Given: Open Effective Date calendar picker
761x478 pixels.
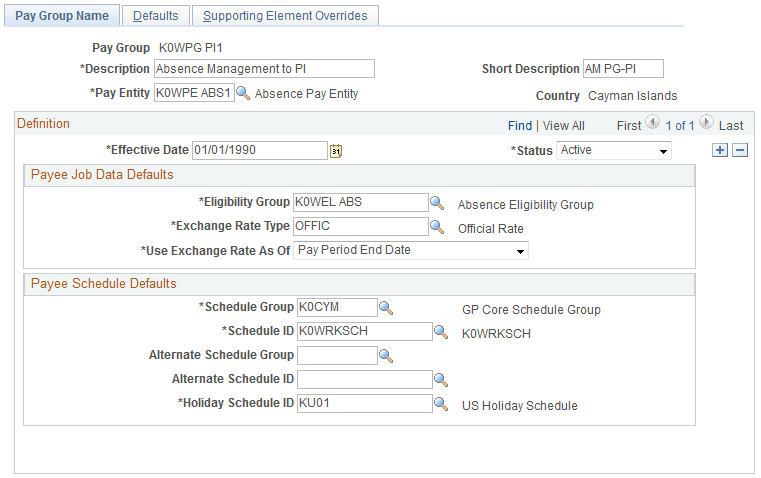Looking at the screenshot, I should [x=336, y=151].
